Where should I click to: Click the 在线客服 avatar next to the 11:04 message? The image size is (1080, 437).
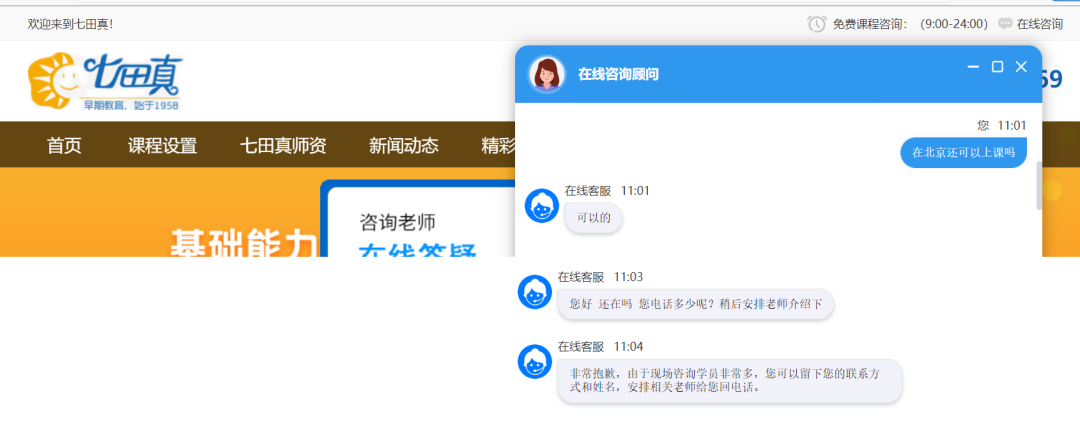535,361
